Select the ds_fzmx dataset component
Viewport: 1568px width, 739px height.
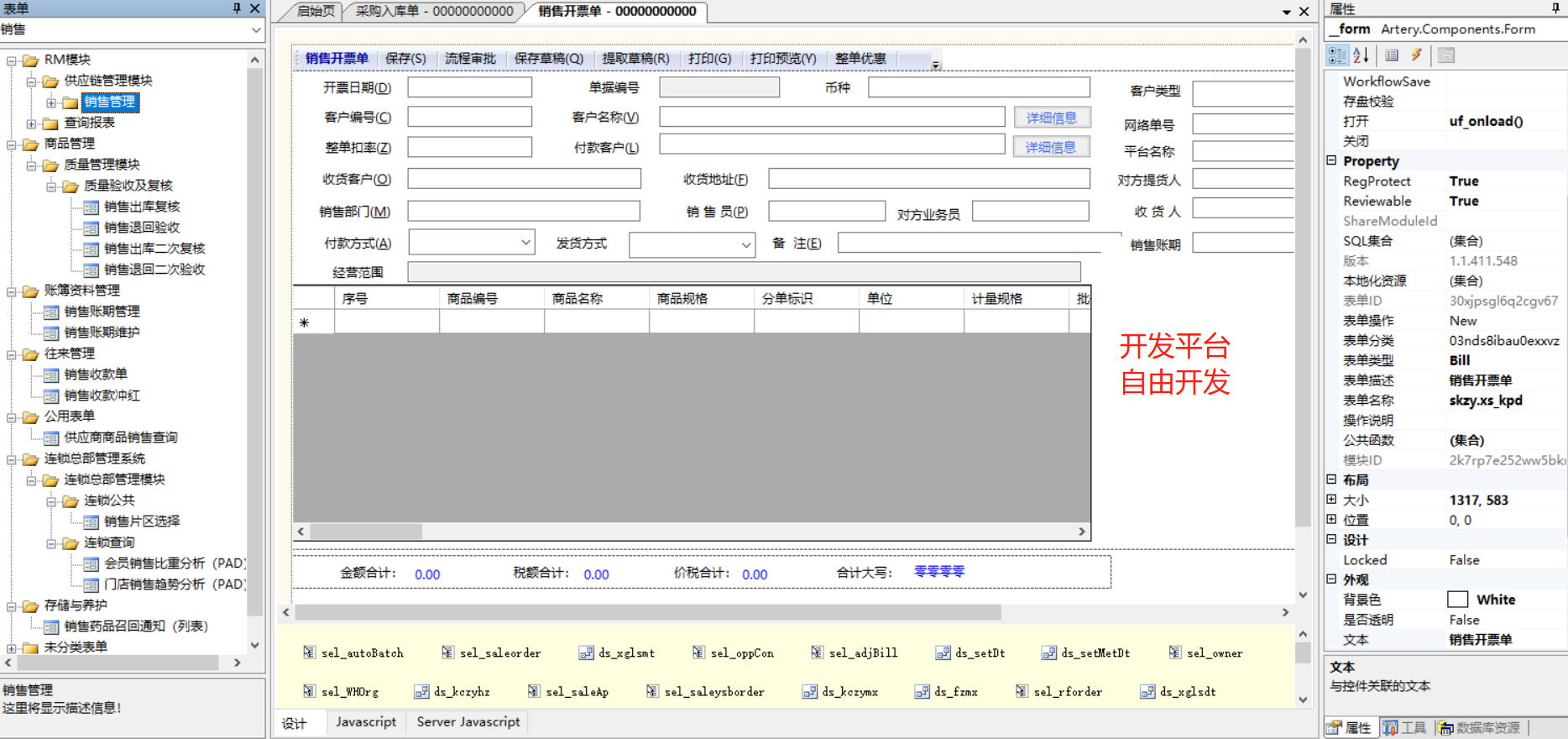click(923, 691)
